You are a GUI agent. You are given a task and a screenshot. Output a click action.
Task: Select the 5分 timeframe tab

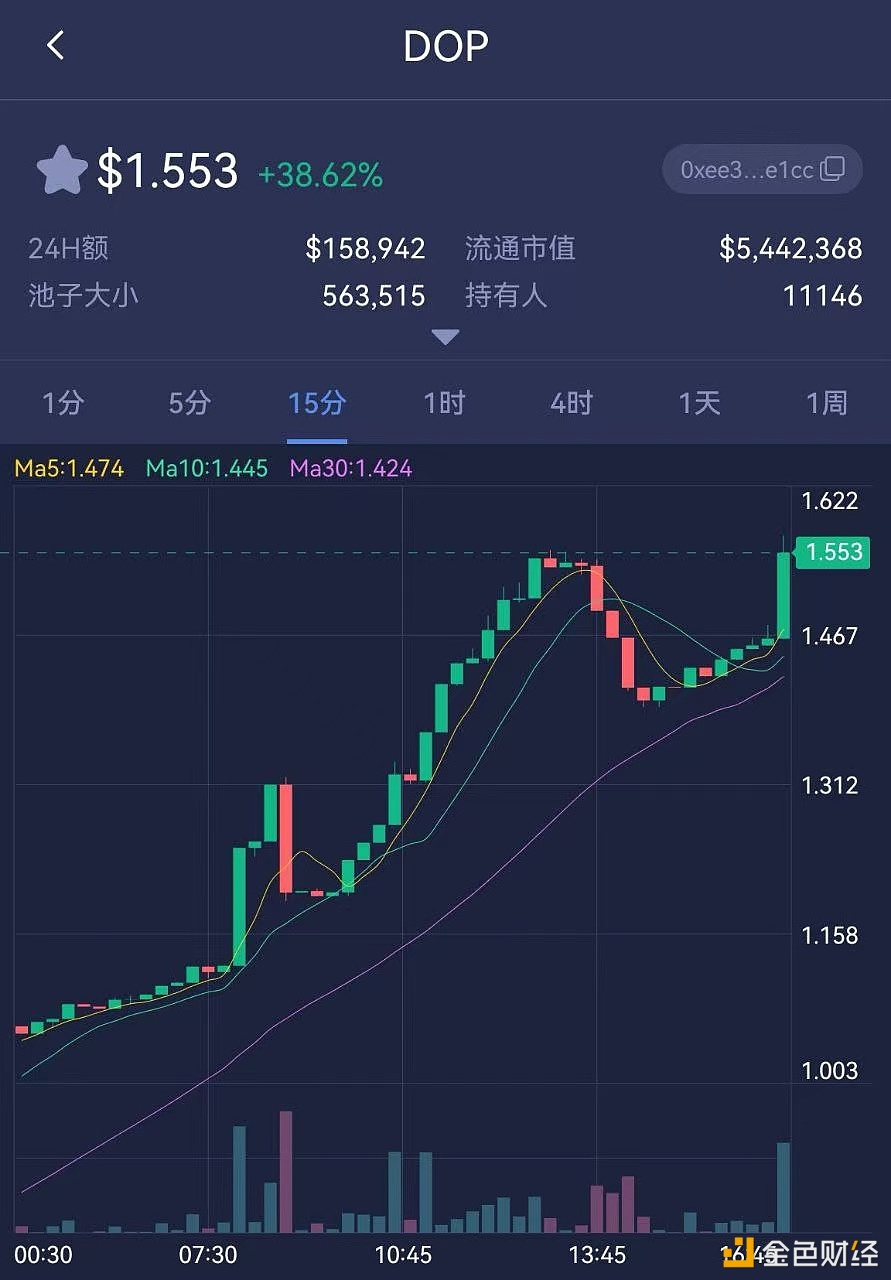tap(190, 403)
